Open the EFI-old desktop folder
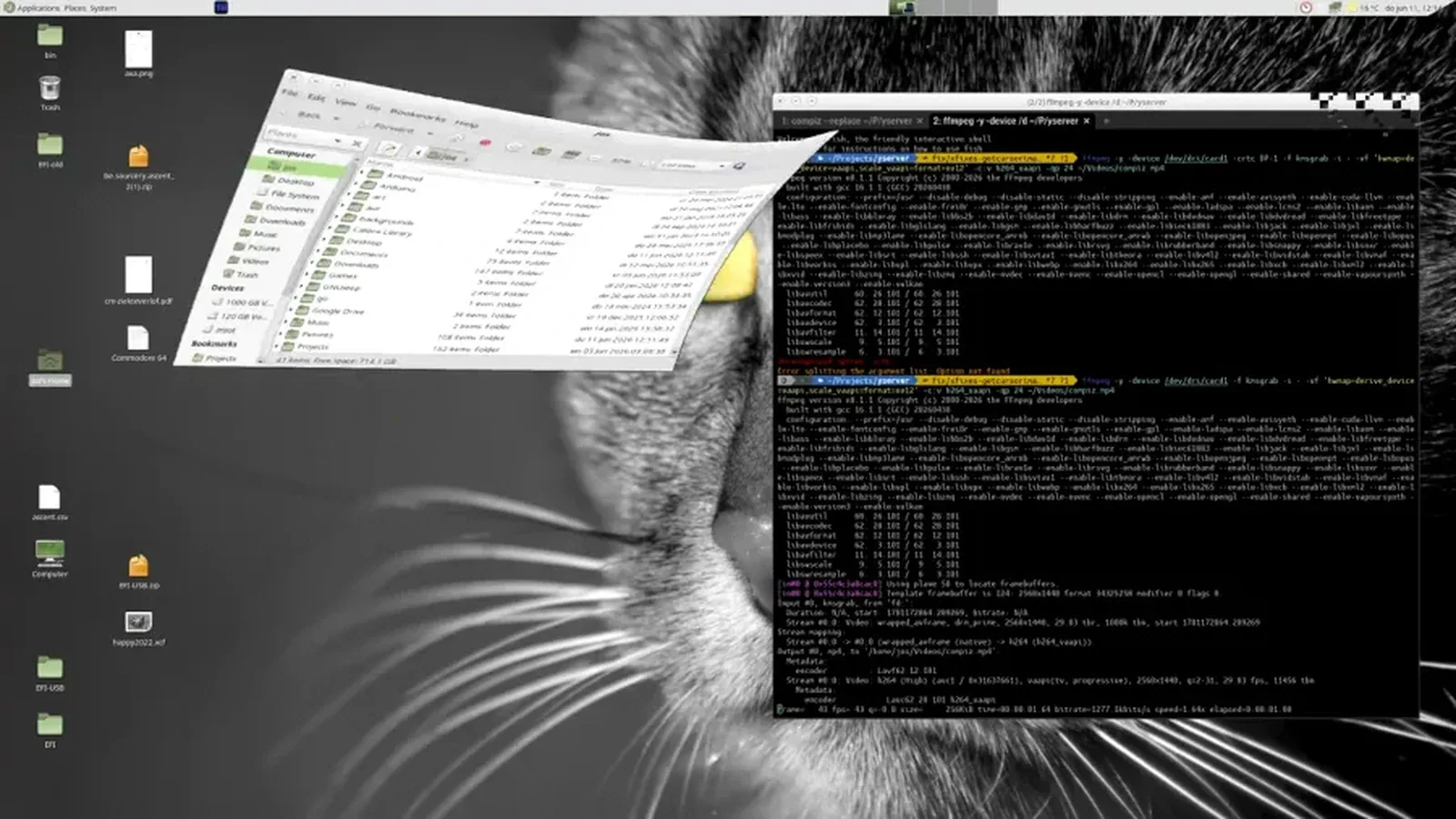 click(50, 149)
